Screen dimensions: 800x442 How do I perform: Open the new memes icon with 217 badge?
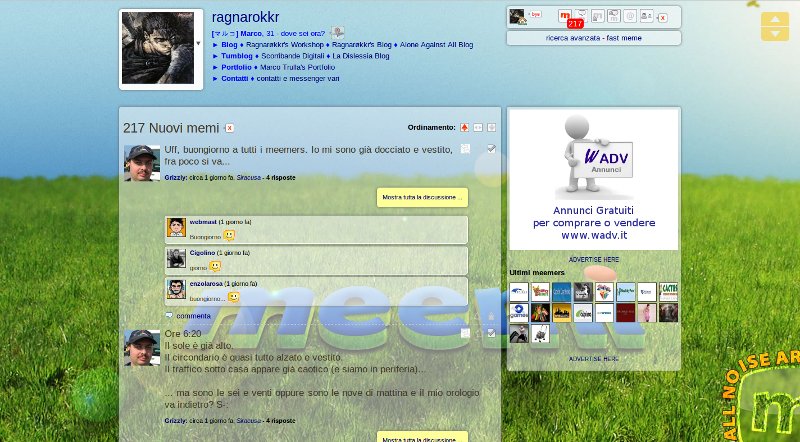coord(565,16)
